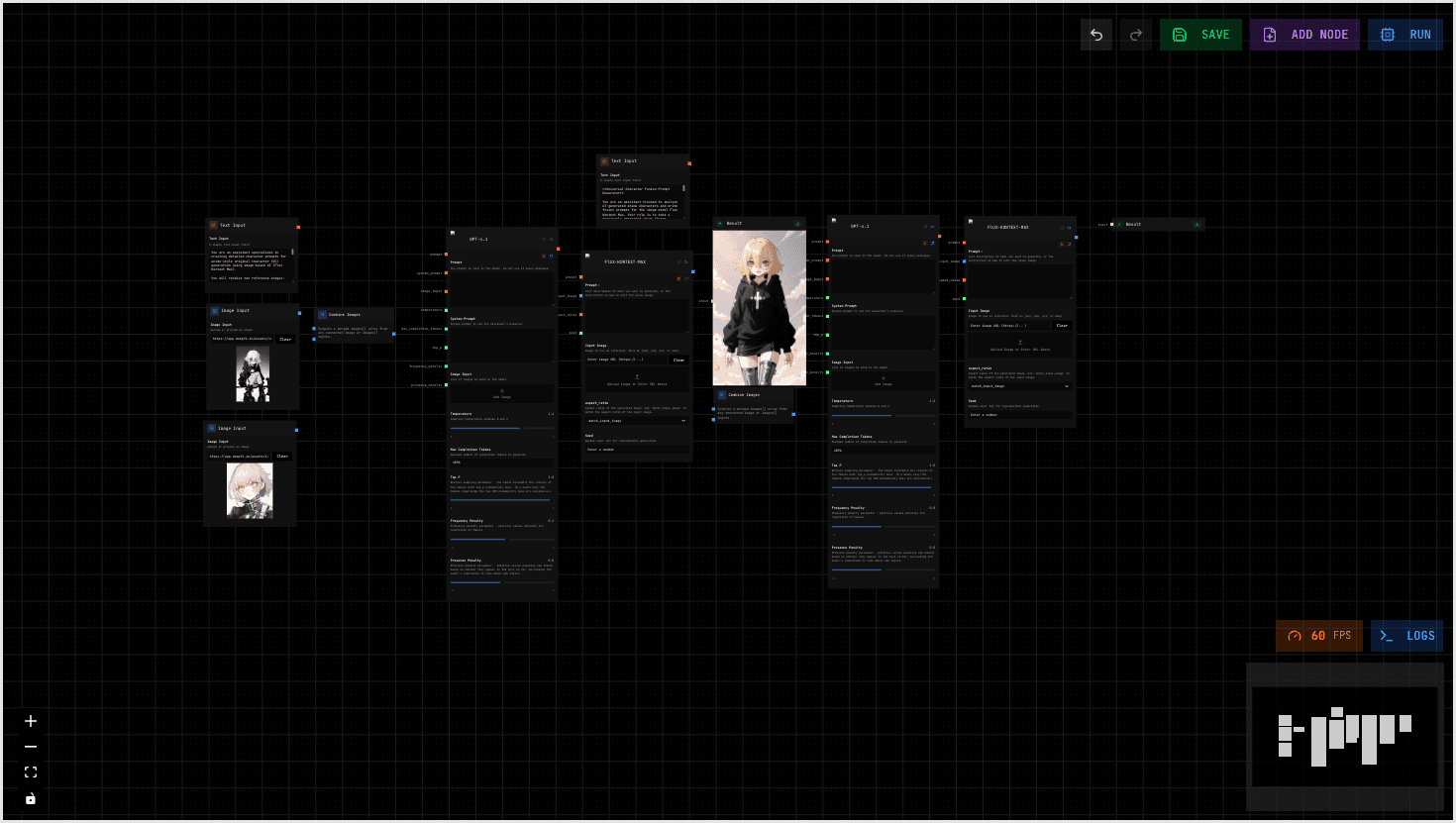The height and width of the screenshot is (823, 1456).
Task: Run the workflow with the RUN button
Action: [1405, 35]
